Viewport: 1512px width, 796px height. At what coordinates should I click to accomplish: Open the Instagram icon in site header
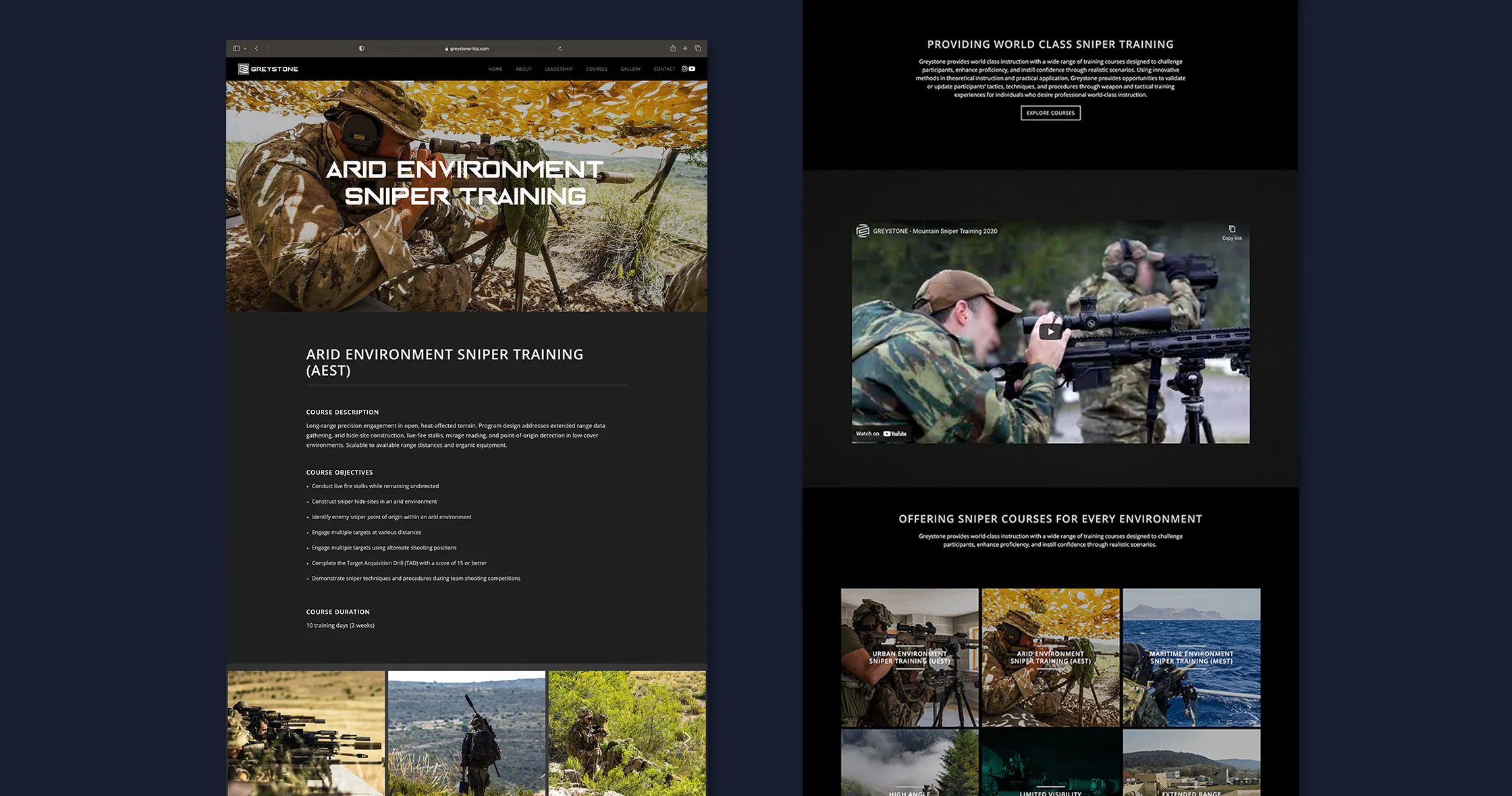click(684, 69)
